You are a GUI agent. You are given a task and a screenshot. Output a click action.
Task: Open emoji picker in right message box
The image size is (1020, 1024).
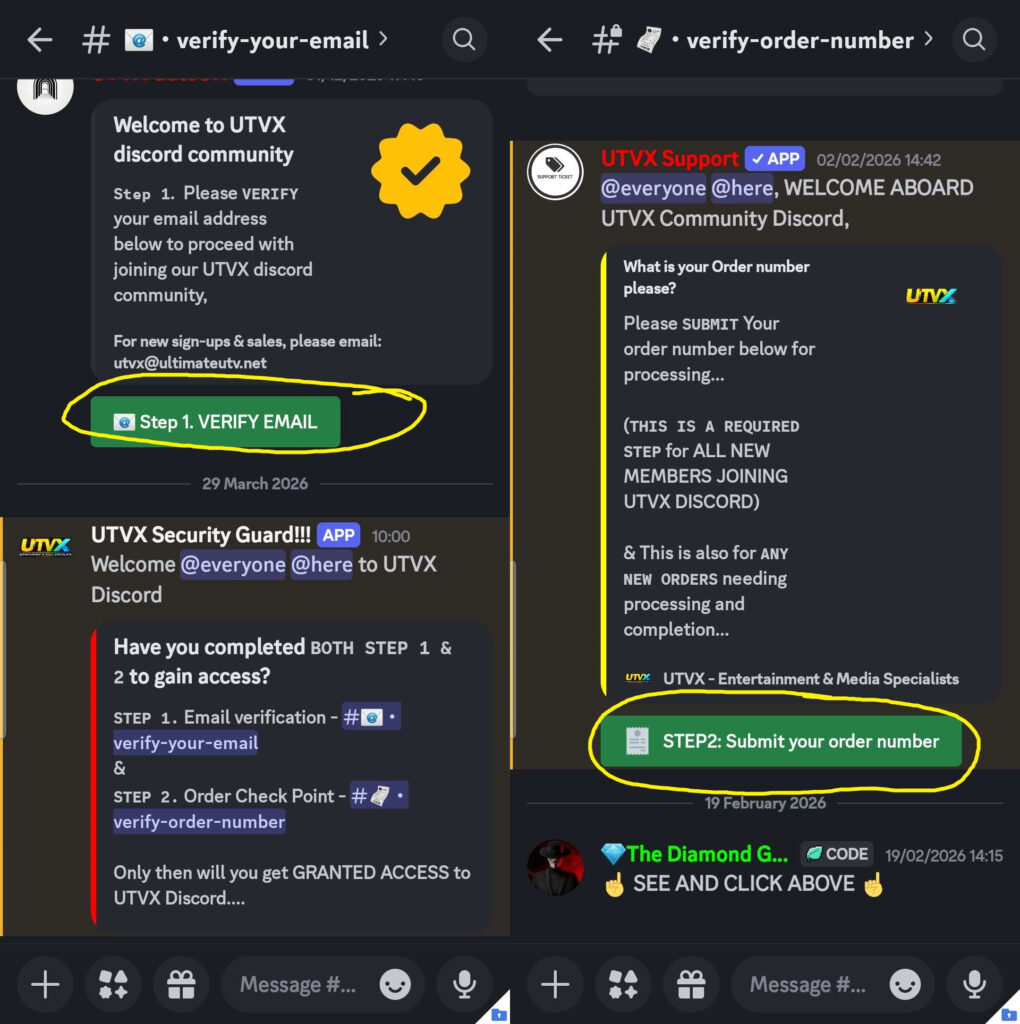pos(905,984)
